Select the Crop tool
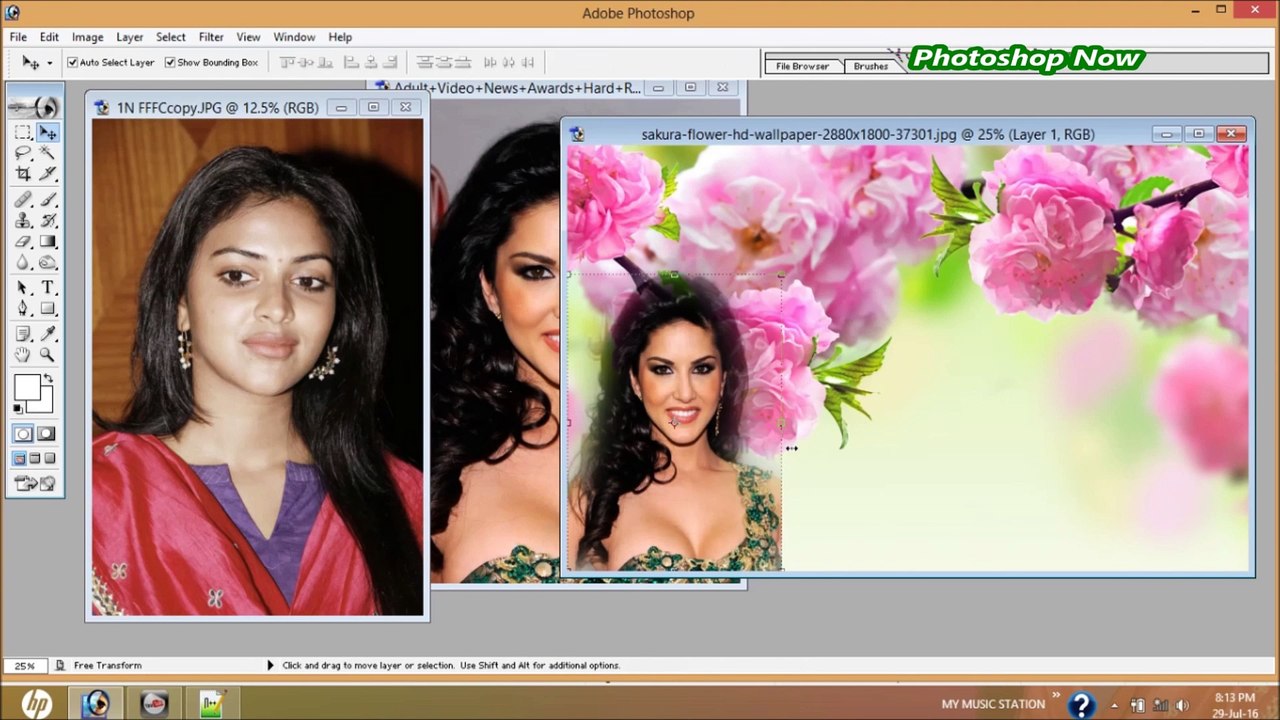This screenshot has width=1280, height=720. click(x=23, y=173)
